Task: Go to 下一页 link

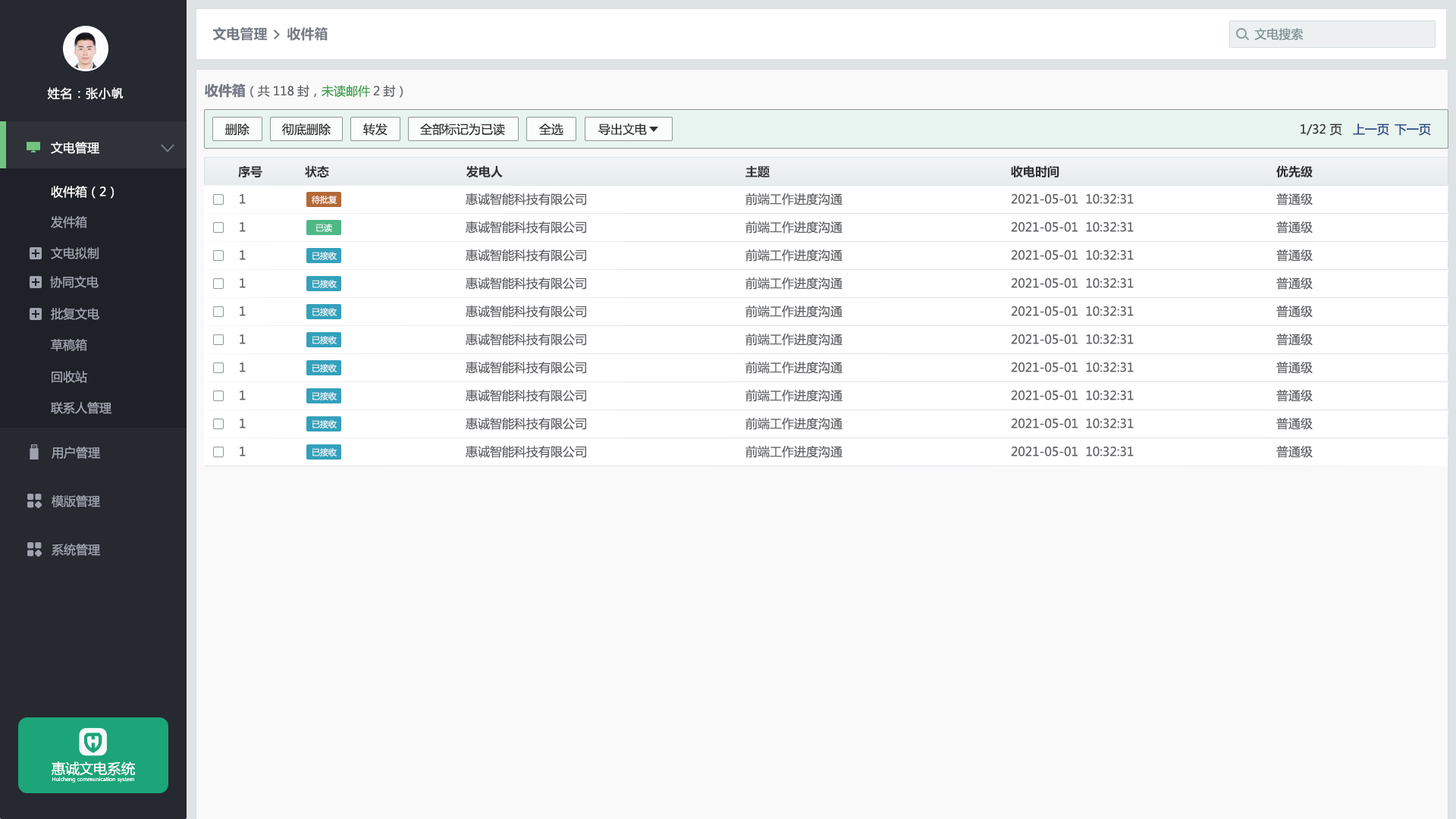Action: 1413,130
